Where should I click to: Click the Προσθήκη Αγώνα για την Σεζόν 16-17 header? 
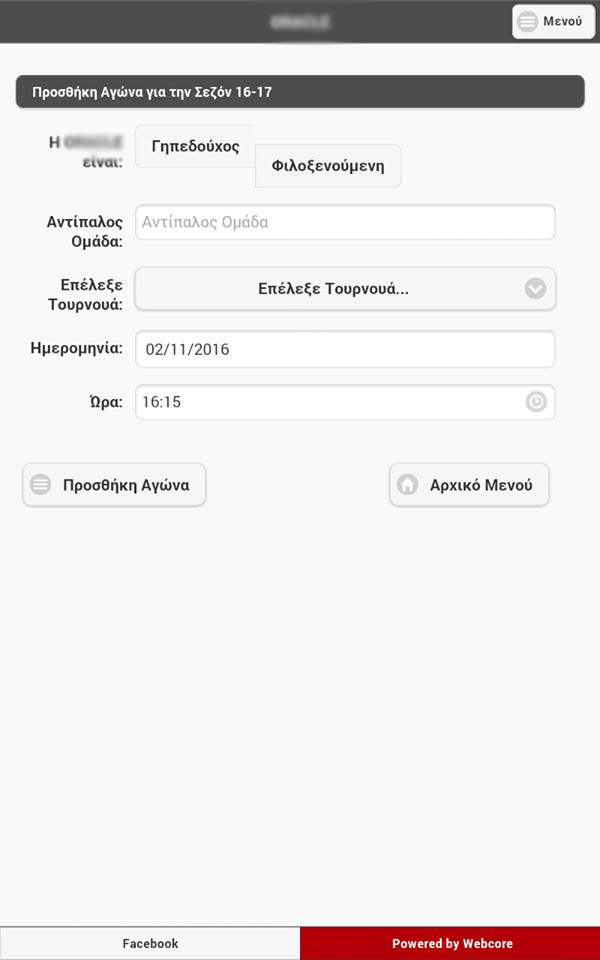pyautogui.click(x=300, y=92)
